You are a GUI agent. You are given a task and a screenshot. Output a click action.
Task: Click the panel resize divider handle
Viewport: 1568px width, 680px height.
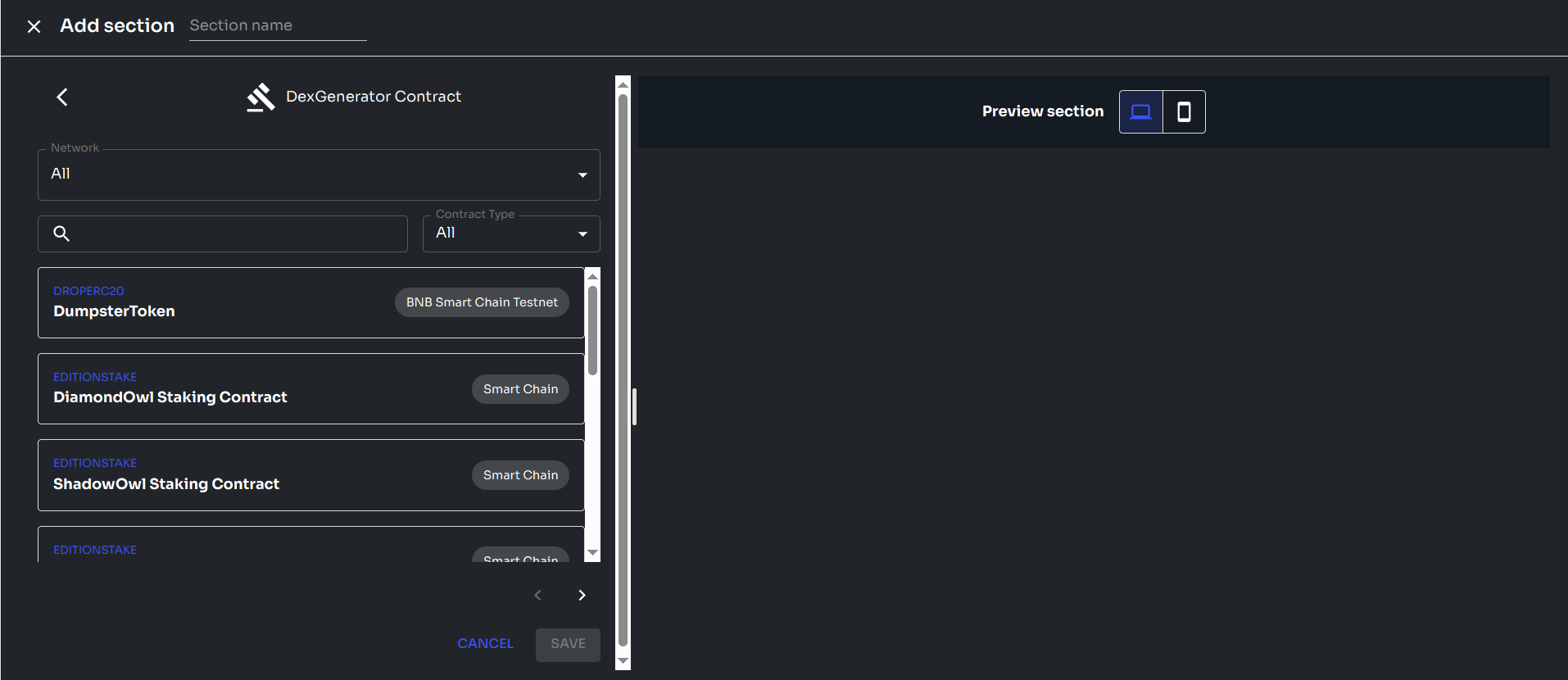pos(634,407)
